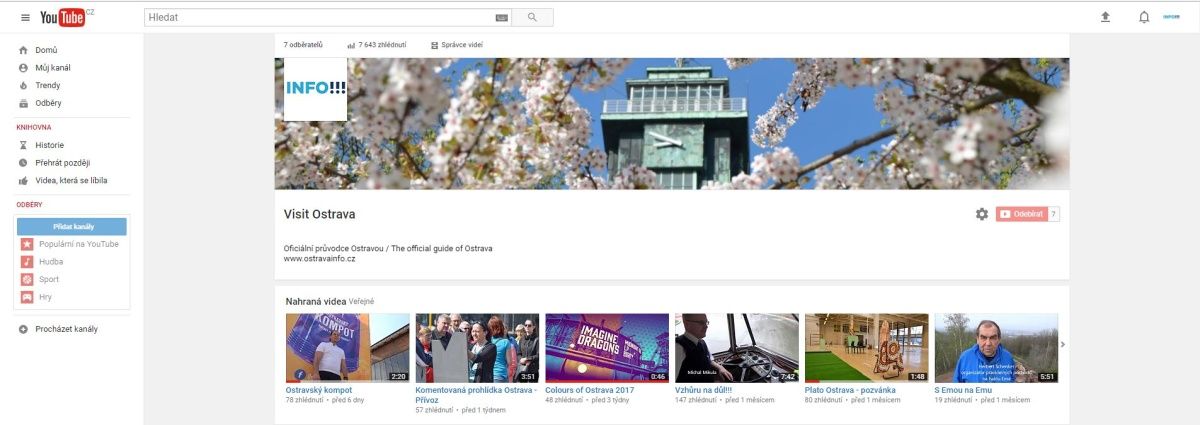The width and height of the screenshot is (1200, 425).
Task: Play the Colours of Ostrava 2017 thumbnail
Action: 607,348
